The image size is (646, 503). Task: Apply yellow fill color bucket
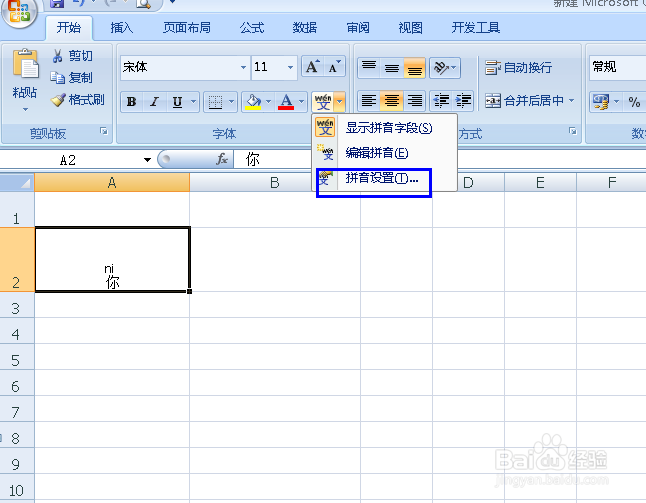pyautogui.click(x=253, y=102)
